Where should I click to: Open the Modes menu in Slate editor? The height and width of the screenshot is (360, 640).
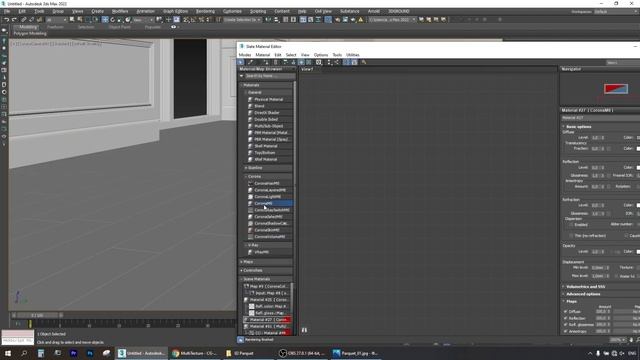(x=244, y=55)
